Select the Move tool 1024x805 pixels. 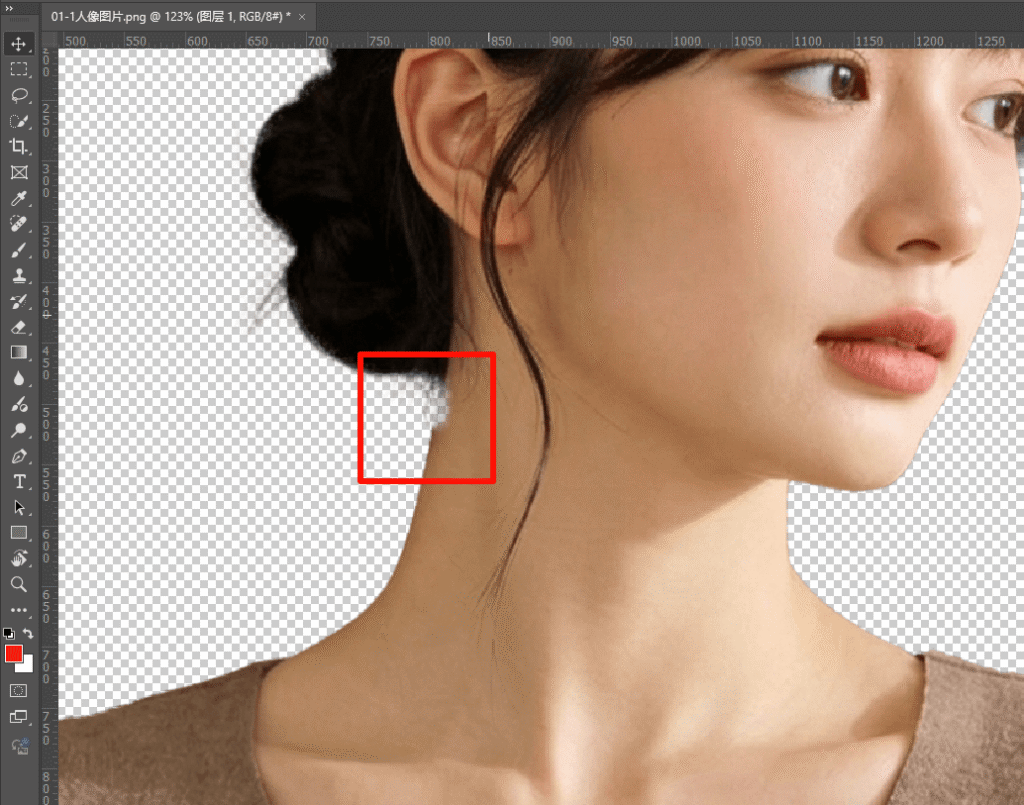click(x=19, y=44)
